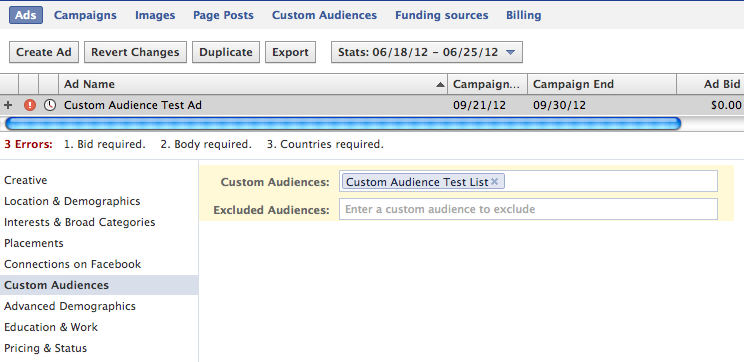Image resolution: width=744 pixels, height=362 pixels.
Task: Open the Stats date range dropdown
Action: (x=427, y=52)
